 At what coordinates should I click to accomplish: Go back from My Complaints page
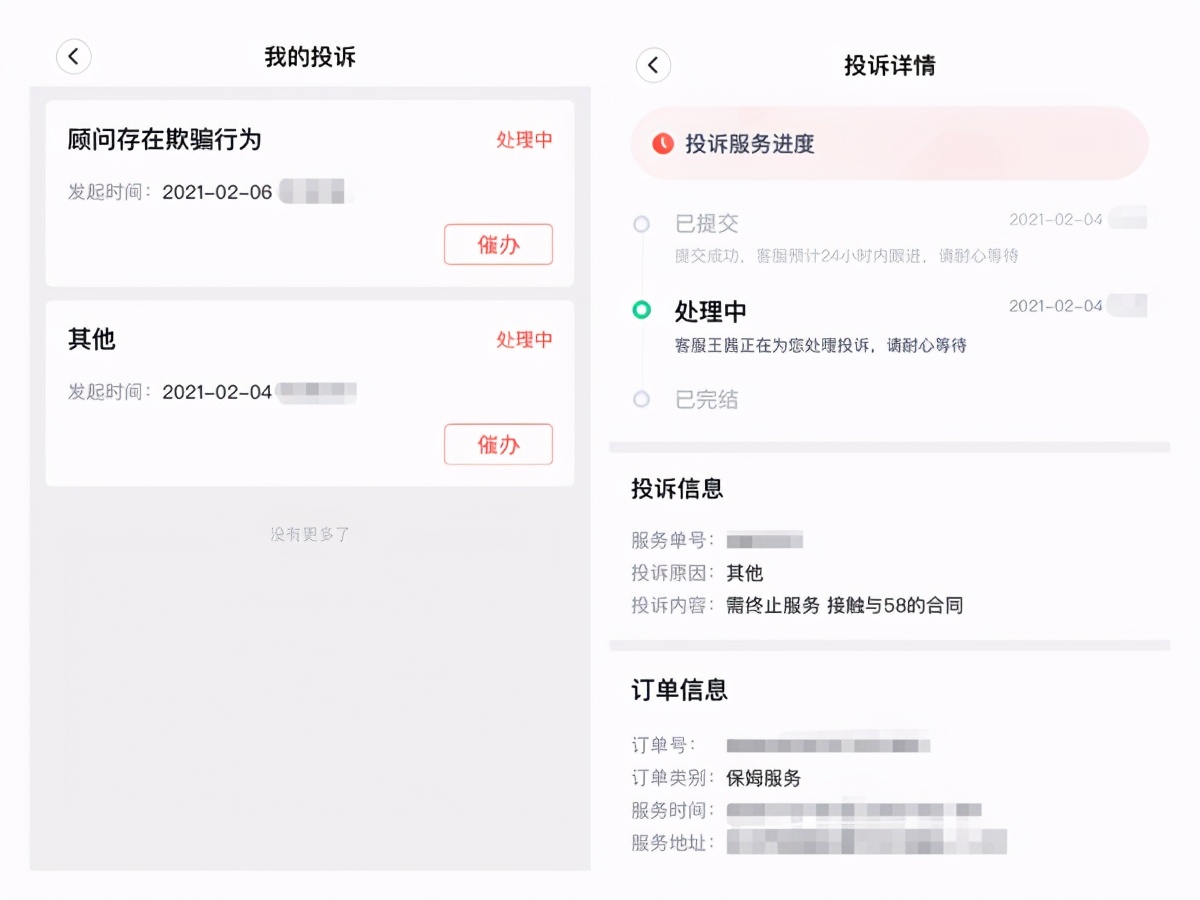pyautogui.click(x=73, y=57)
